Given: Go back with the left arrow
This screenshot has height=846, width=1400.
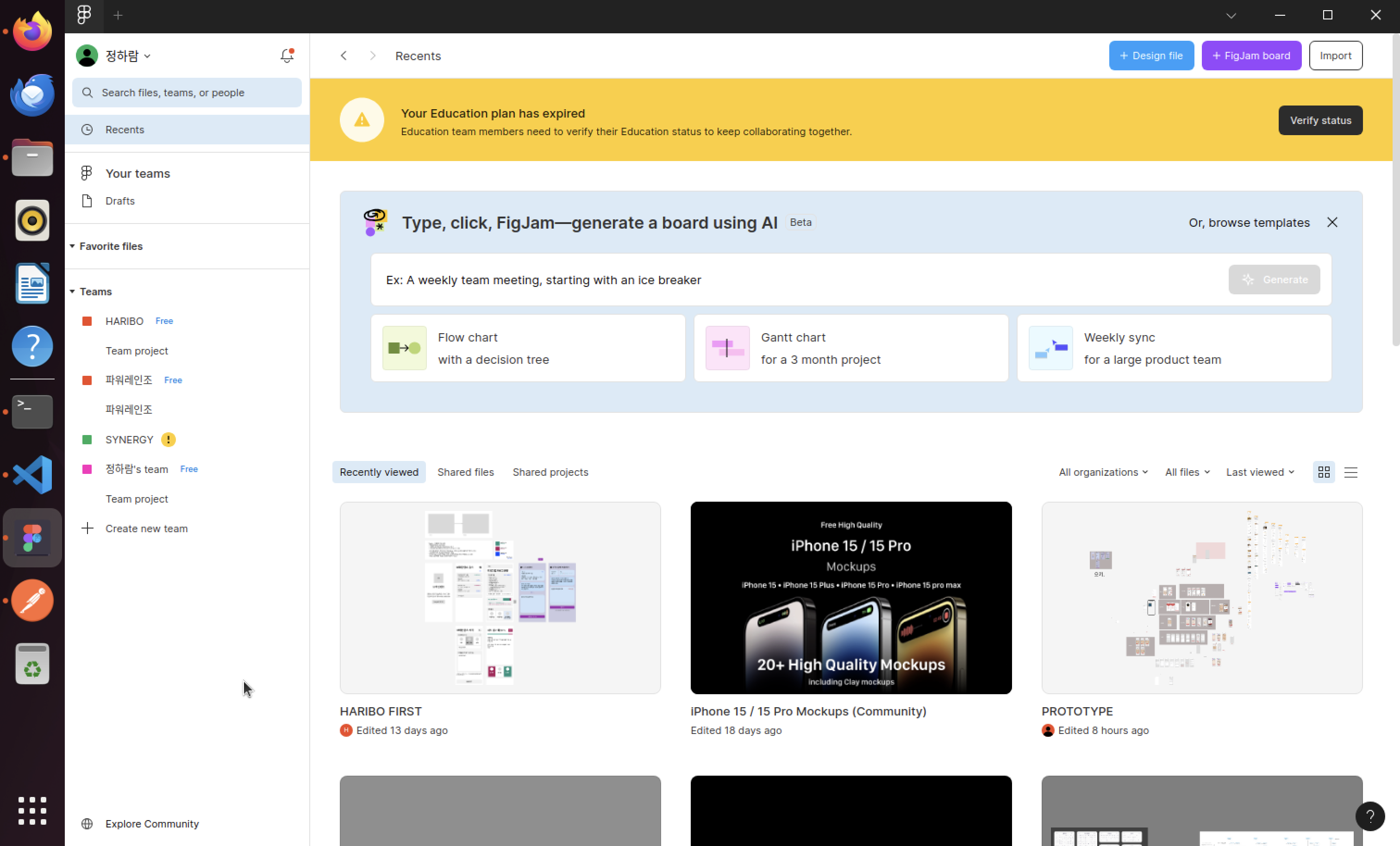Looking at the screenshot, I should 344,56.
